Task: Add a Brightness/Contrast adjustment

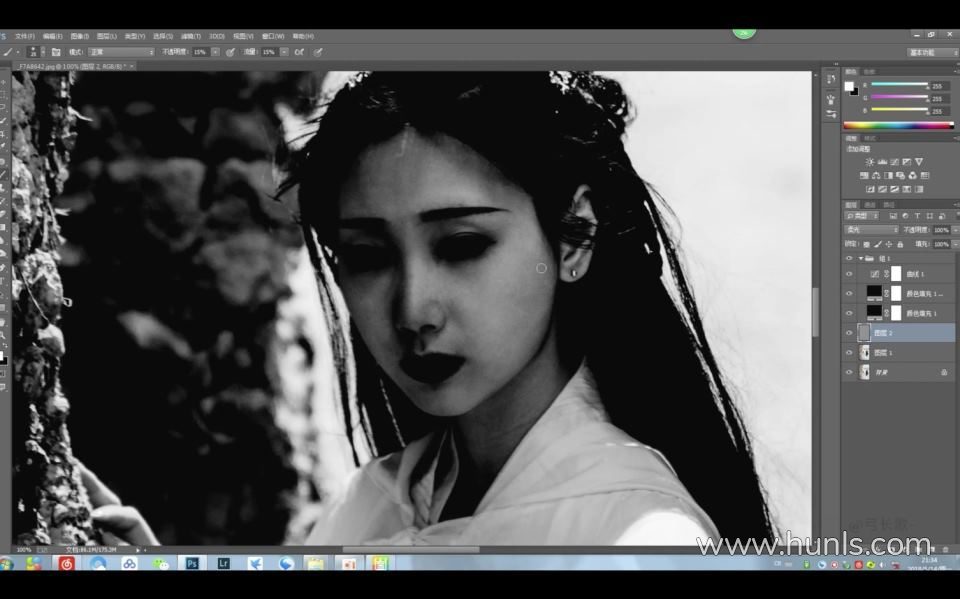Action: 870,162
